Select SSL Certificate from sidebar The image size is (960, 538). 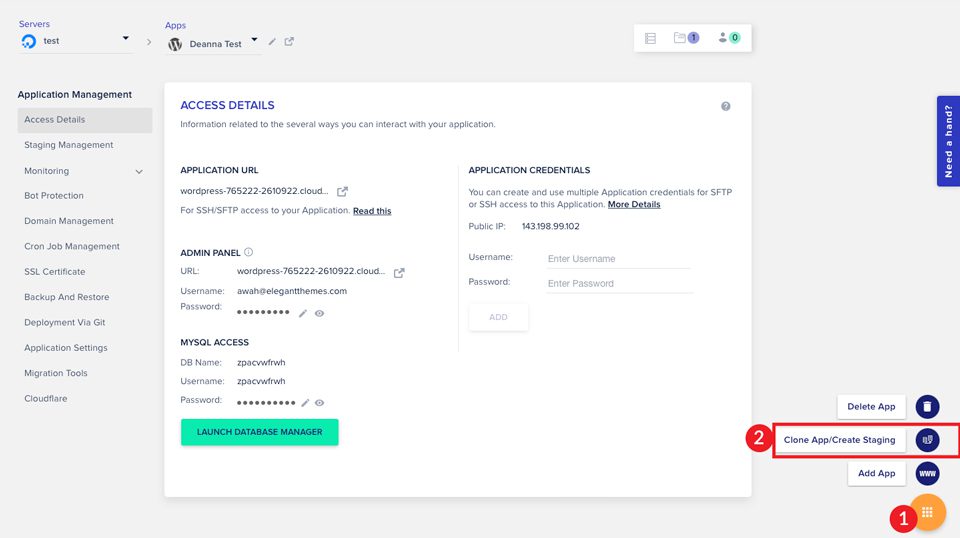point(54,272)
